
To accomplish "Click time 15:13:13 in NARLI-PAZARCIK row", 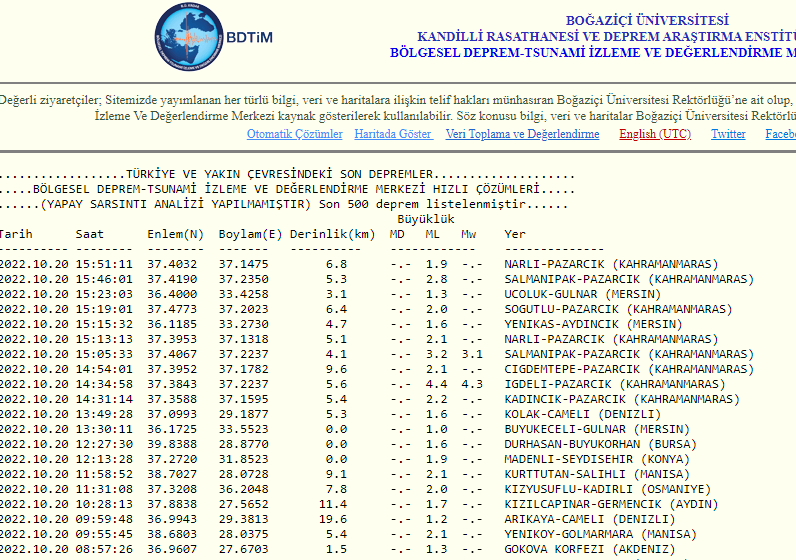I will (104, 339).
